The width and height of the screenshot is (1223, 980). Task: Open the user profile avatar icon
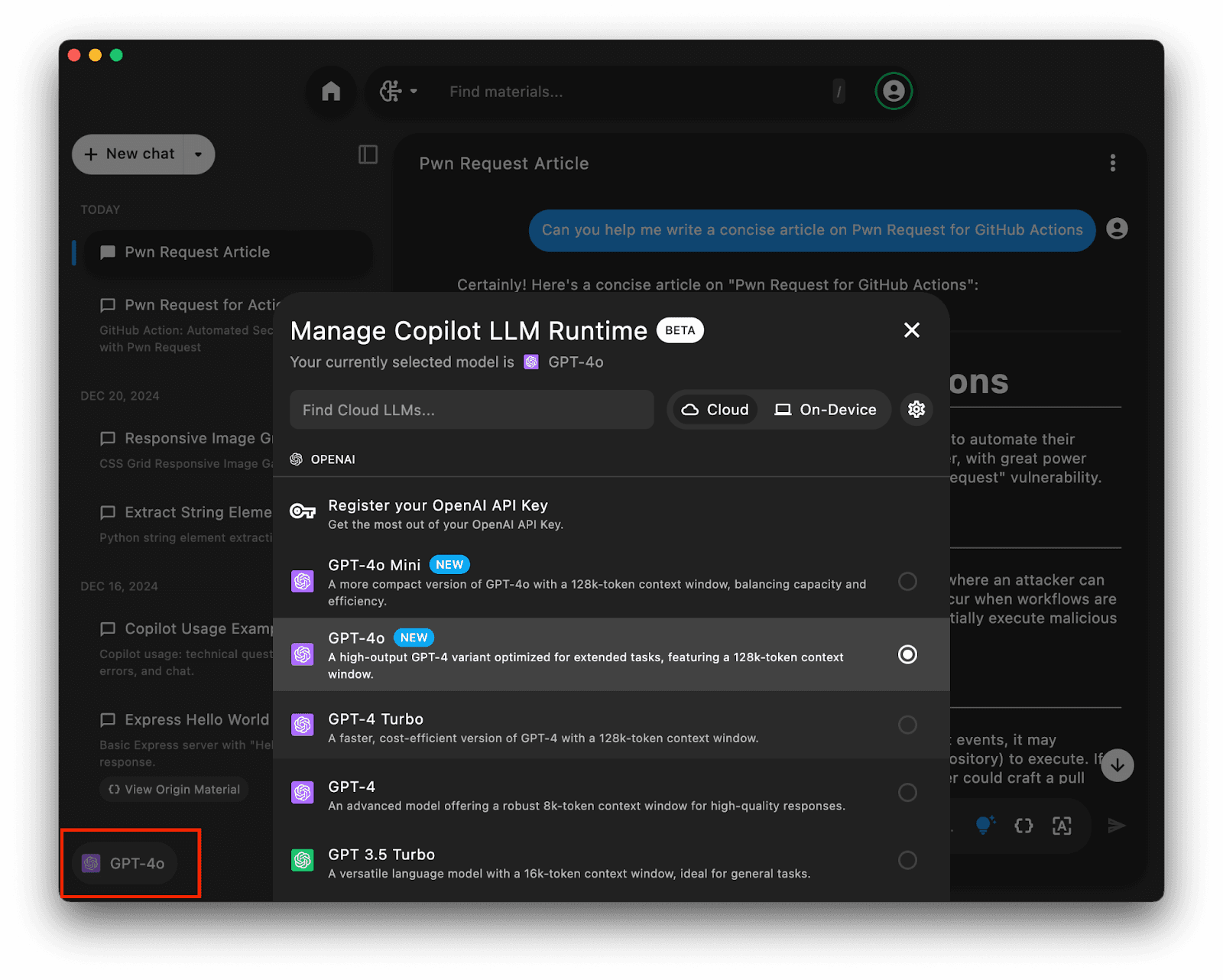[894, 91]
